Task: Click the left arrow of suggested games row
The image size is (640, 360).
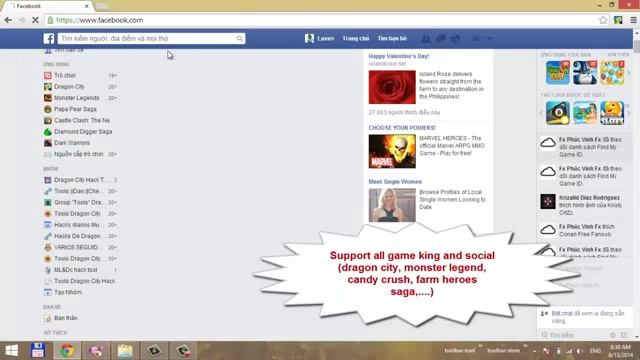Action: click(x=541, y=113)
